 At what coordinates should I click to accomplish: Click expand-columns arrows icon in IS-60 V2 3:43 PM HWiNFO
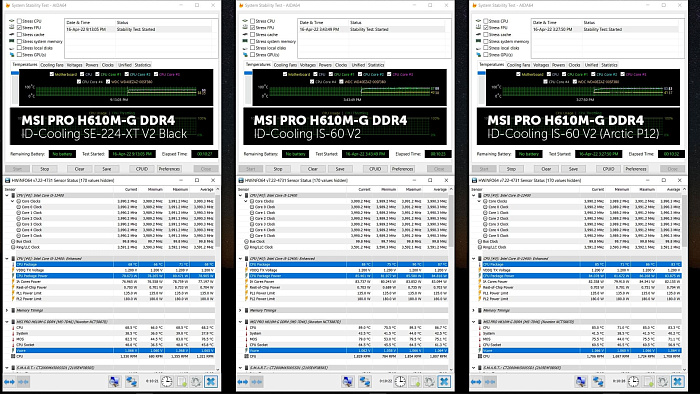pos(242,382)
